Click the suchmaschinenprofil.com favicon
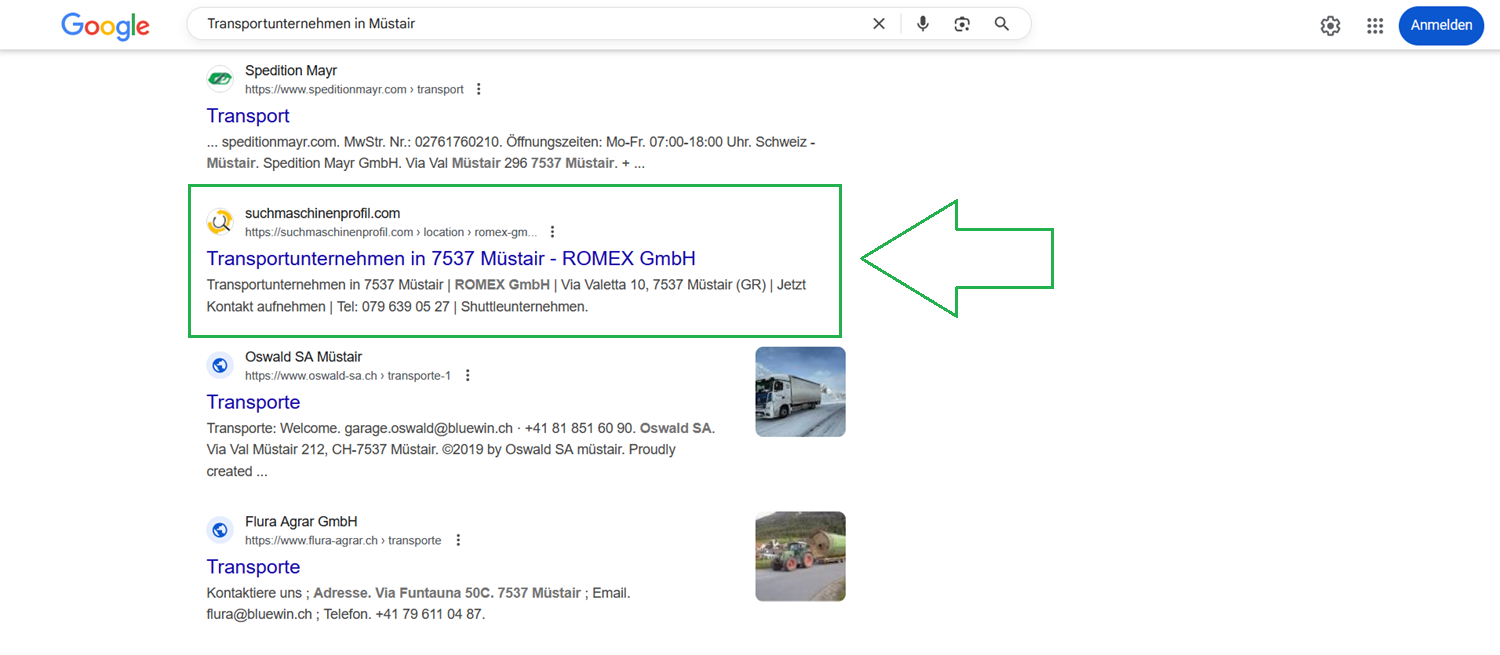This screenshot has height=655, width=1500. click(220, 222)
